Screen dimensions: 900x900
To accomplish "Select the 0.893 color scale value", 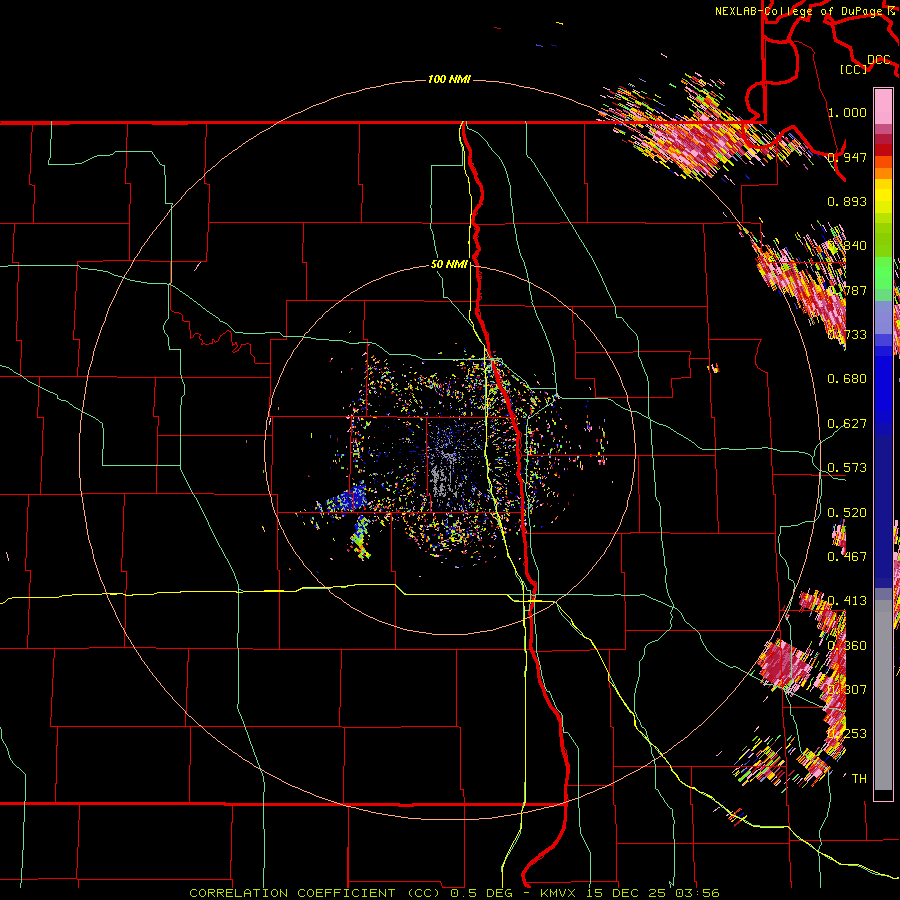I will [x=847, y=201].
